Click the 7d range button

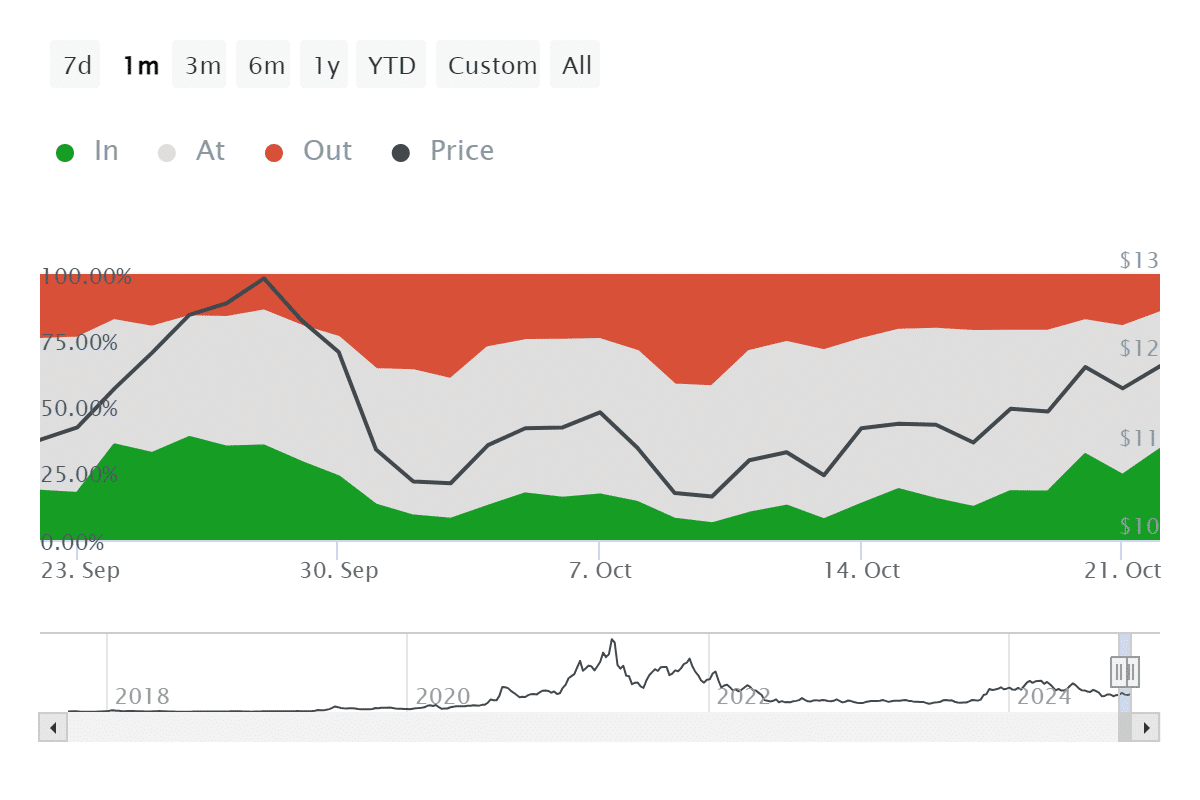coord(75,64)
